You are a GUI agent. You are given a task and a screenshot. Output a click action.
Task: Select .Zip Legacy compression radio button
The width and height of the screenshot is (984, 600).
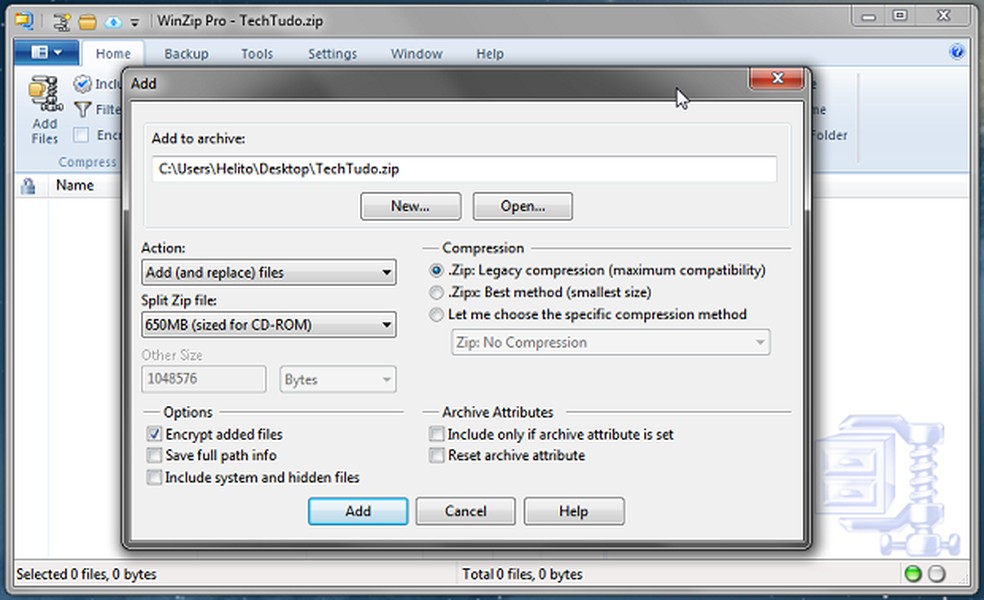pos(436,271)
